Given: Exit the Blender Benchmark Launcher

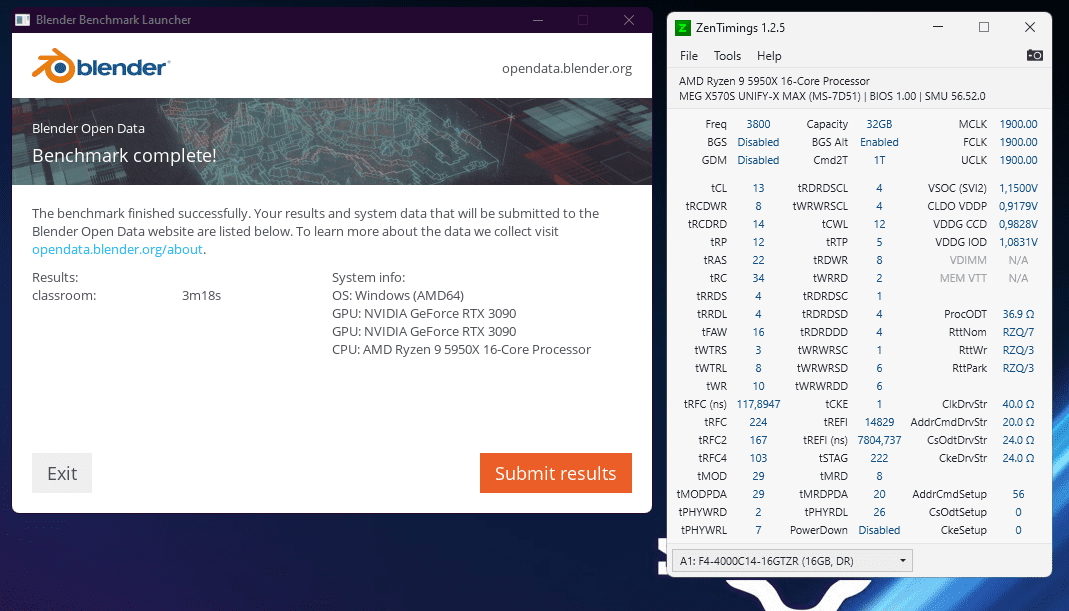Looking at the screenshot, I should point(62,473).
